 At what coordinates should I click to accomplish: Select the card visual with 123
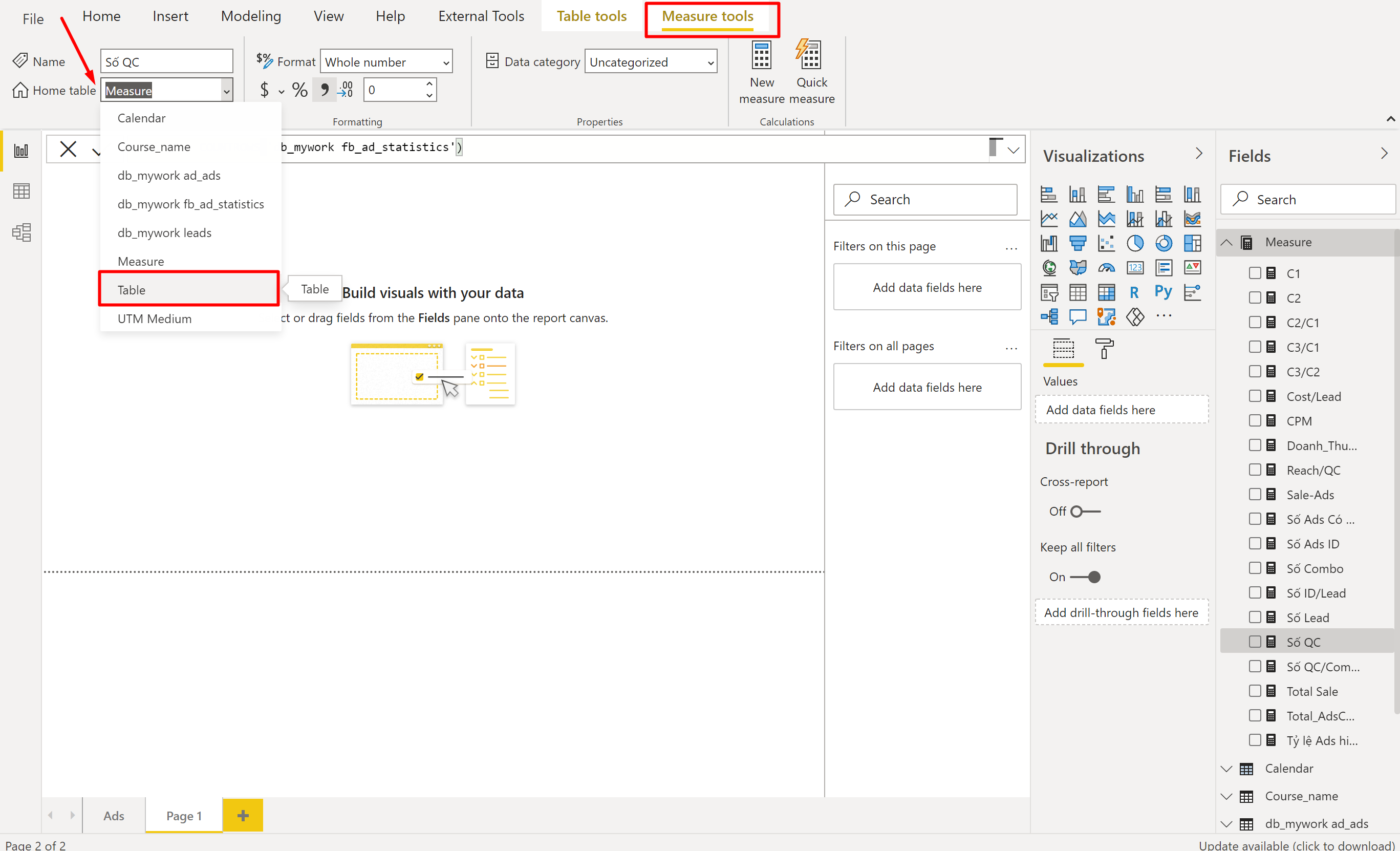click(1135, 268)
